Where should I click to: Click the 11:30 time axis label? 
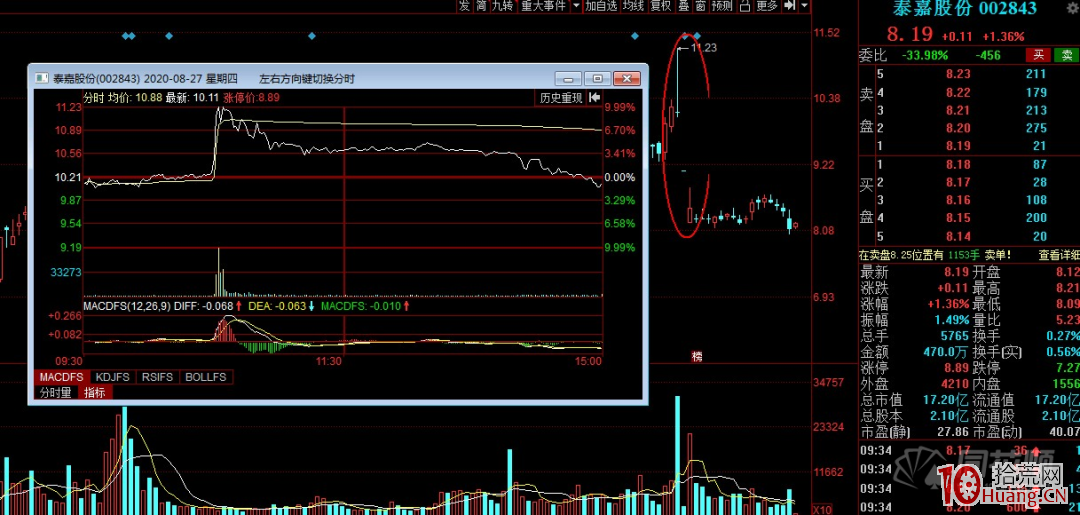[x=329, y=361]
